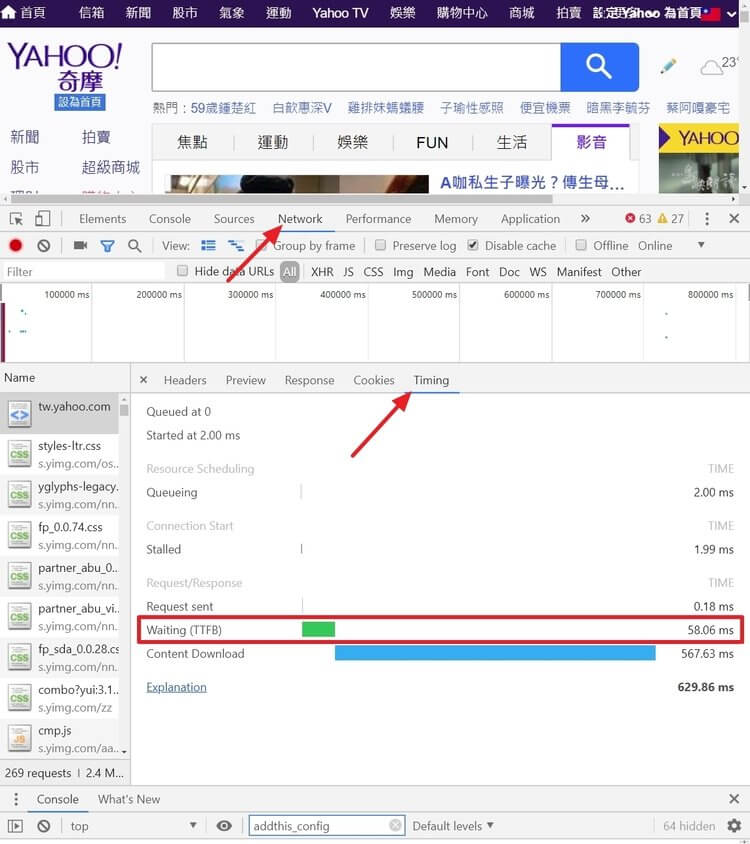Open the DevTools three-dot customize menu
Screen dimensions: 750x844
707,219
